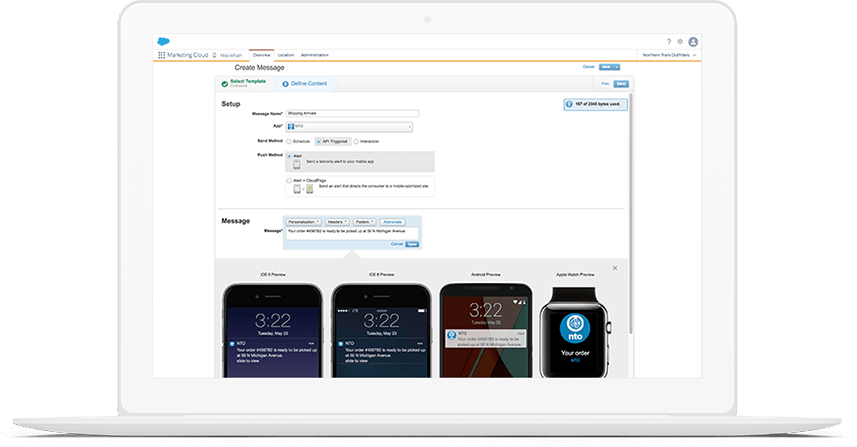
Task: Click the Message text area
Action: 352,233
